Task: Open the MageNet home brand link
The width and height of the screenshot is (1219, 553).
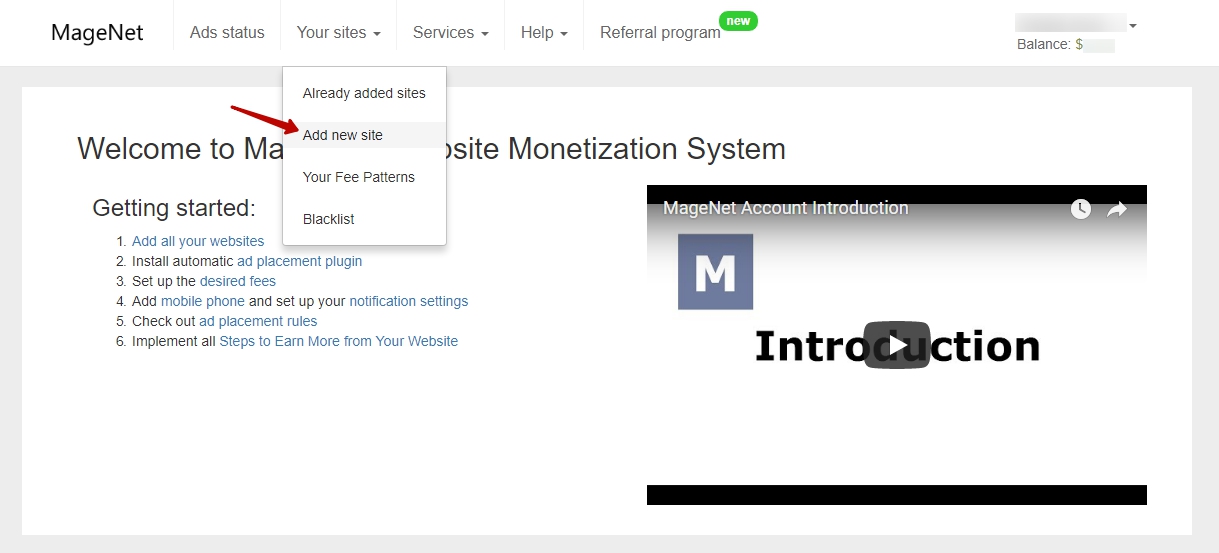Action: pos(97,33)
